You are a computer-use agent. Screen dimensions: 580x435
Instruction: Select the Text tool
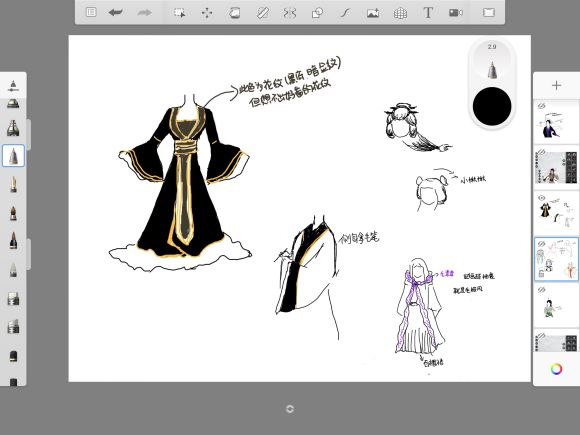point(428,13)
